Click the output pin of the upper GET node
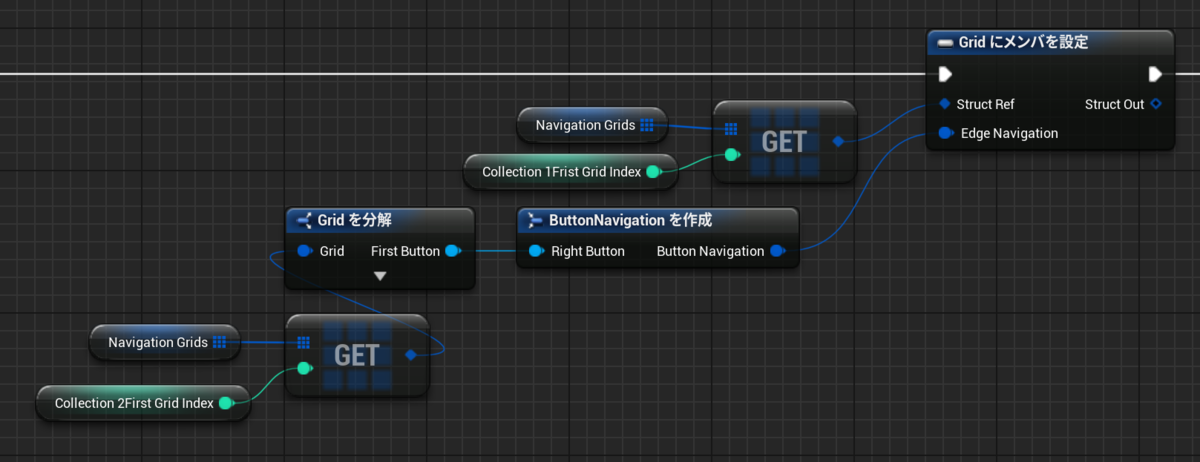1200x462 pixels. click(838, 141)
